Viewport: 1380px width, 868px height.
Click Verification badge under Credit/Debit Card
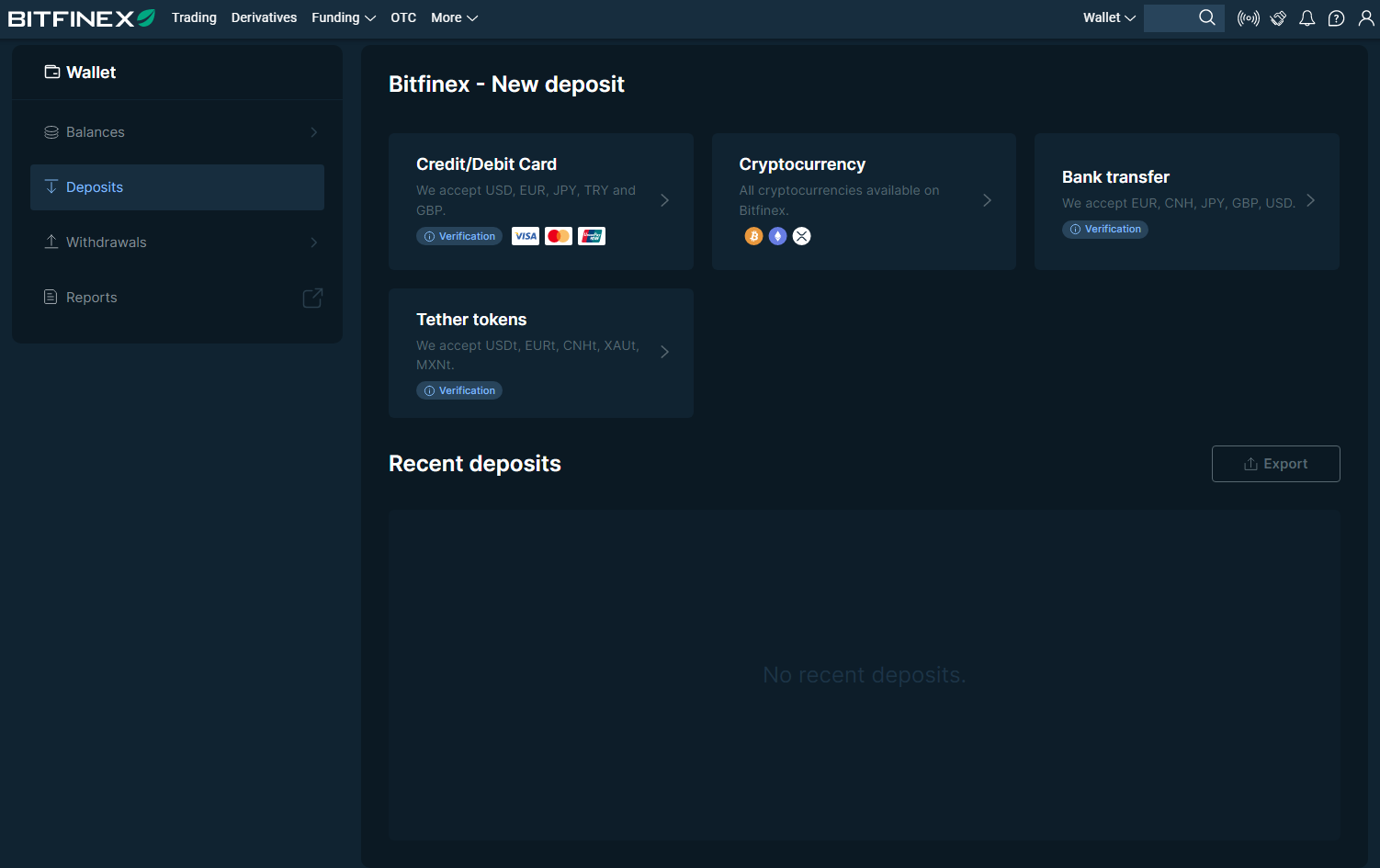459,236
